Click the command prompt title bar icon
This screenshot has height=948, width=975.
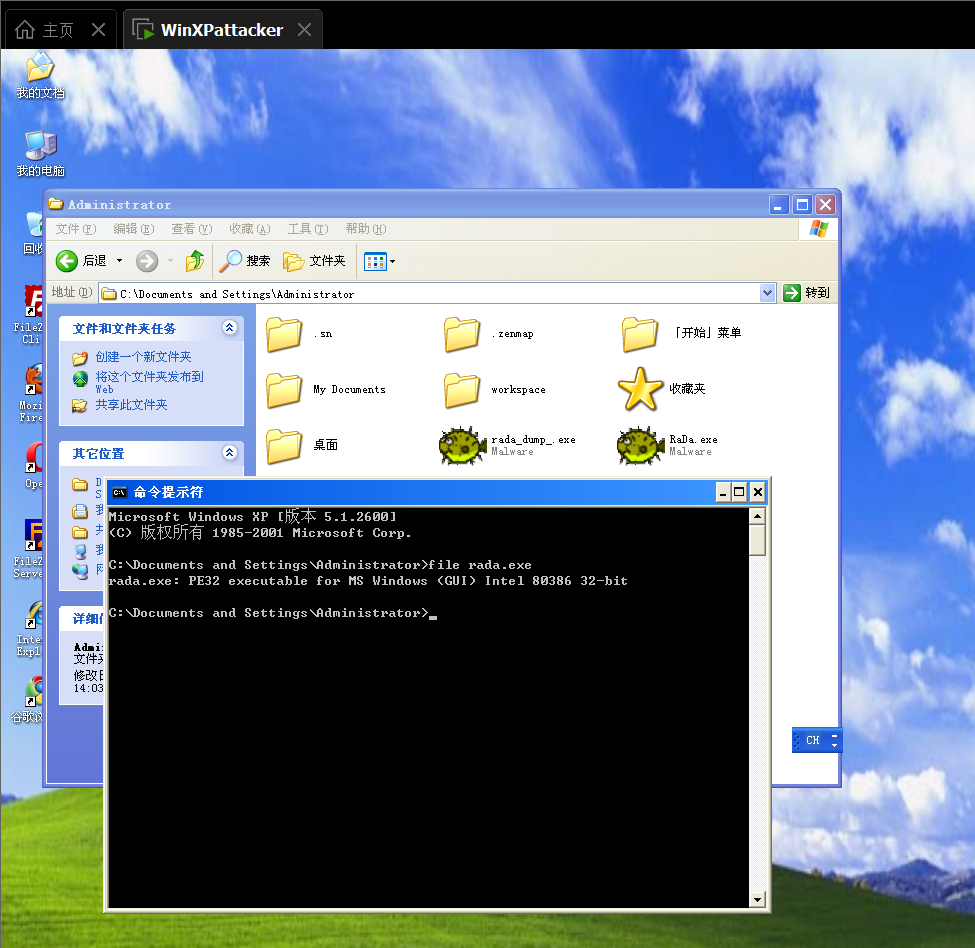pos(119,492)
